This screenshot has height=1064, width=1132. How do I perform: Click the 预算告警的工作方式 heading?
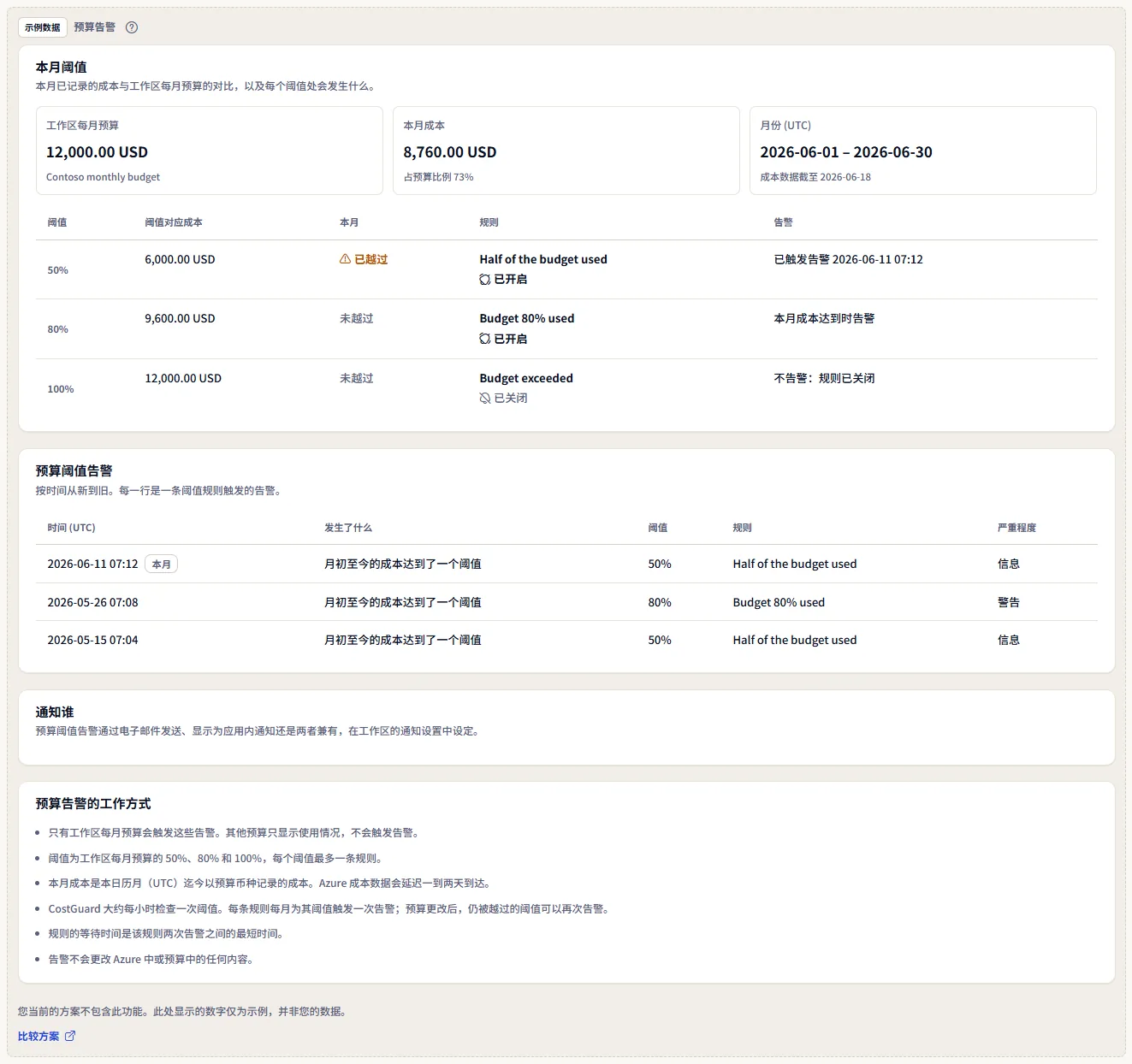point(93,803)
